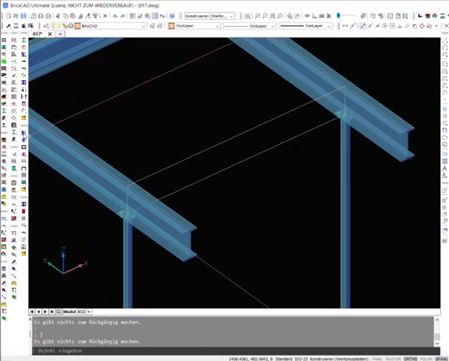Click the red X delete icon
This screenshot has width=449, height=361.
point(105,16)
